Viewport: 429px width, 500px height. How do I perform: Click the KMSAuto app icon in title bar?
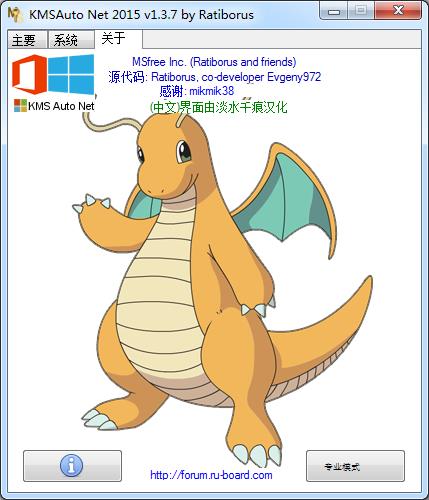(x=15, y=14)
